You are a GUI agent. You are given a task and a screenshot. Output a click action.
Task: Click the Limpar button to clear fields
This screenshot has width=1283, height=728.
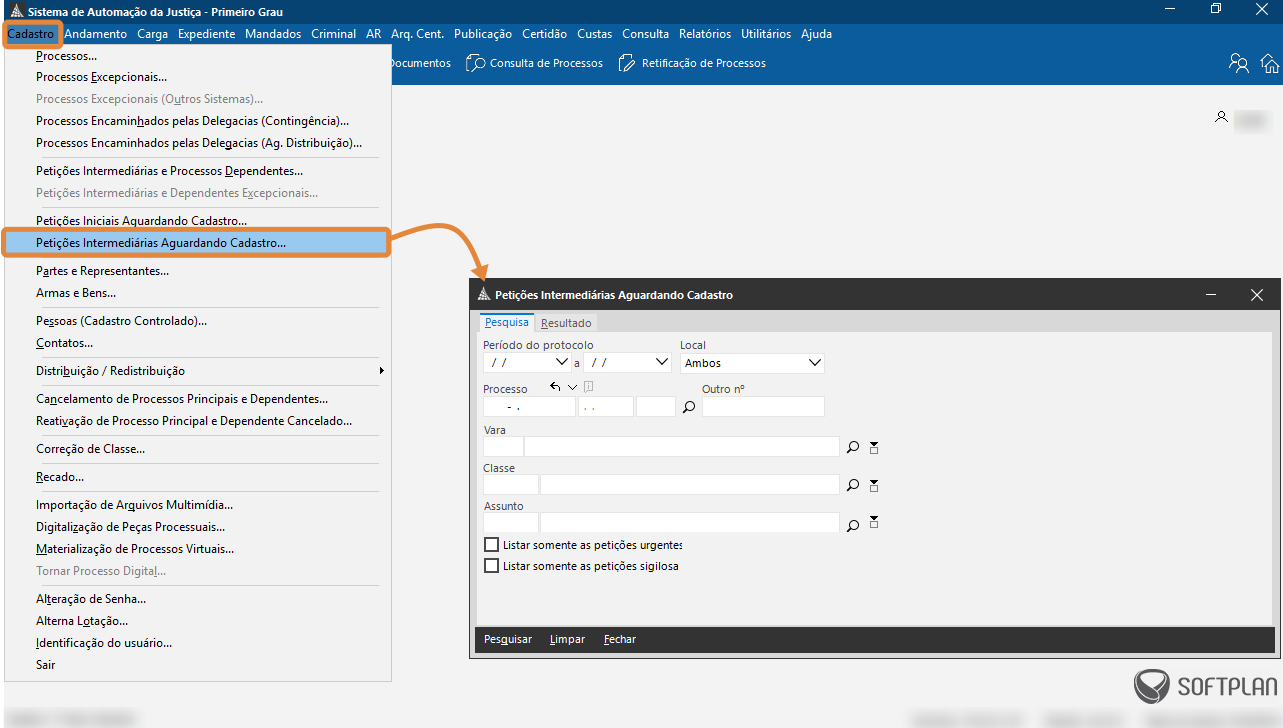pos(567,639)
